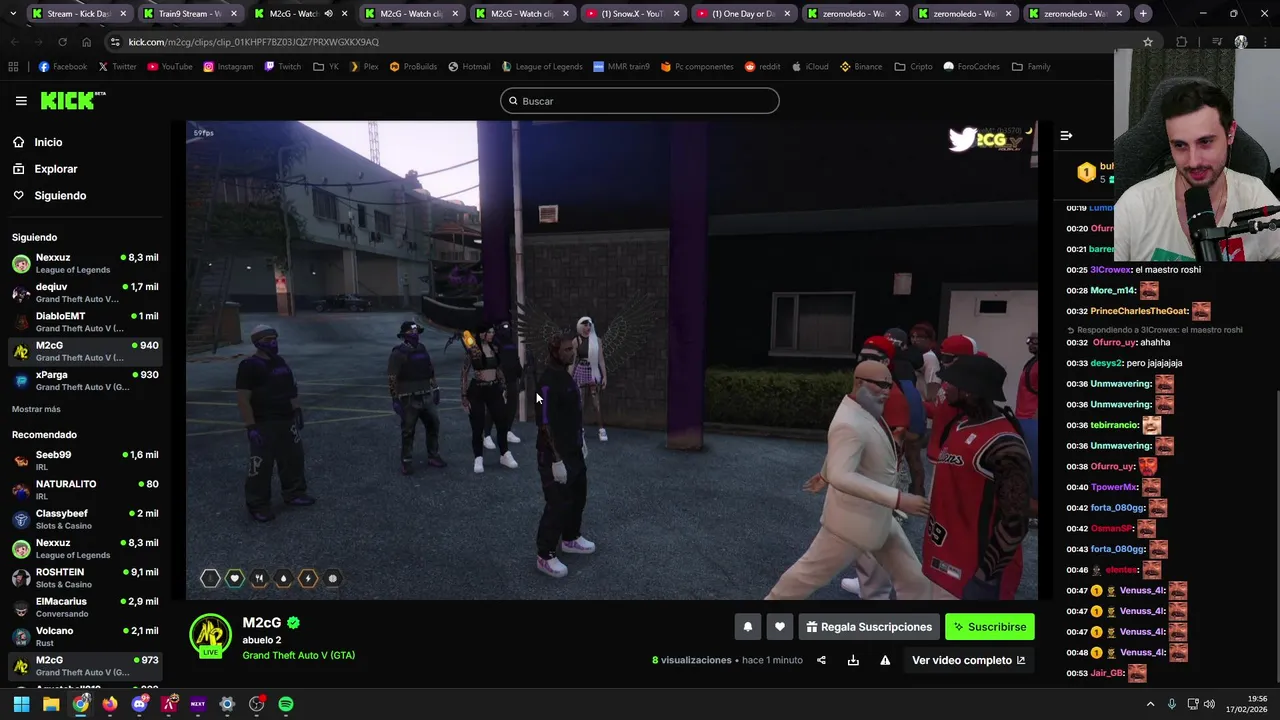The image size is (1280, 720).
Task: Share the clip via share icon
Action: 821,660
